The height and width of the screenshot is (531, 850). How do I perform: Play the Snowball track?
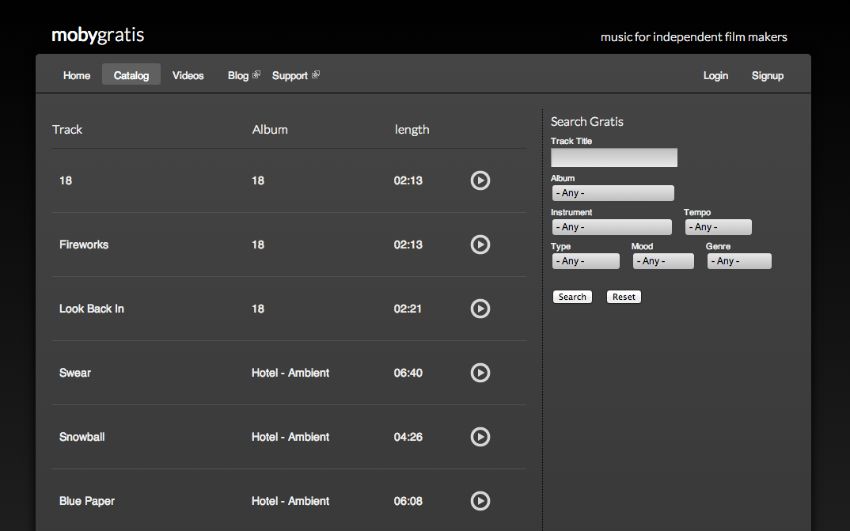pos(480,437)
